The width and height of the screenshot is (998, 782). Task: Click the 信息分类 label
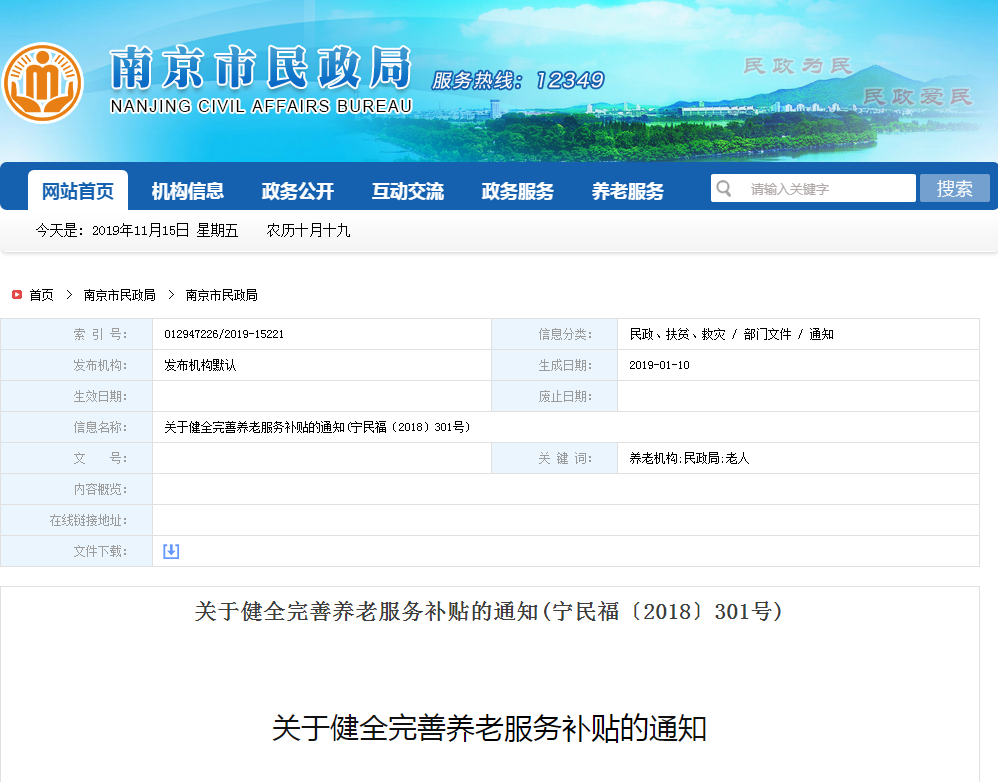[565, 334]
